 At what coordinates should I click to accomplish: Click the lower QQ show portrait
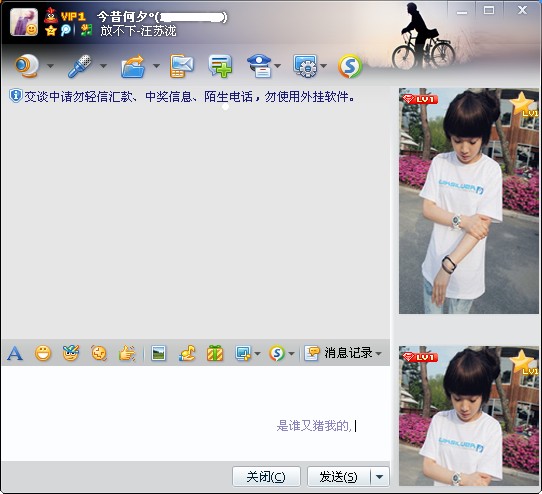click(x=469, y=416)
